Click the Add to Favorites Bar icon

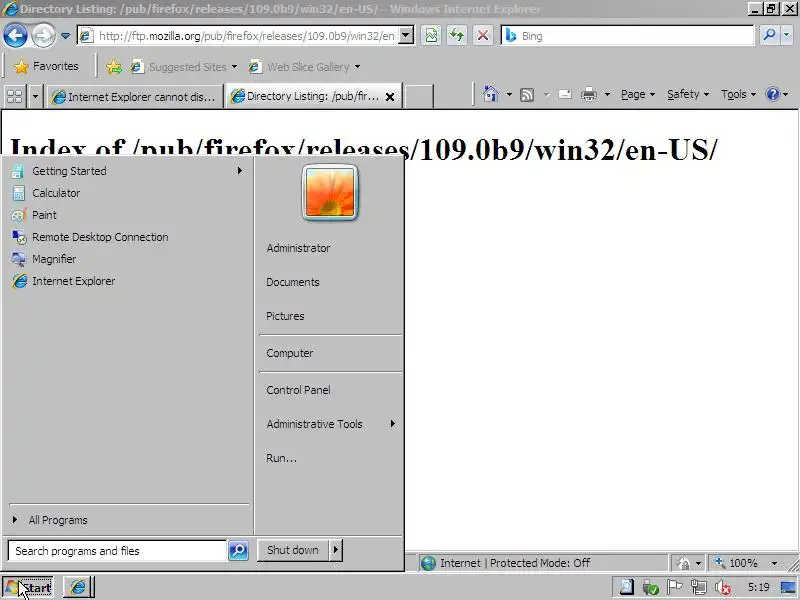point(114,67)
